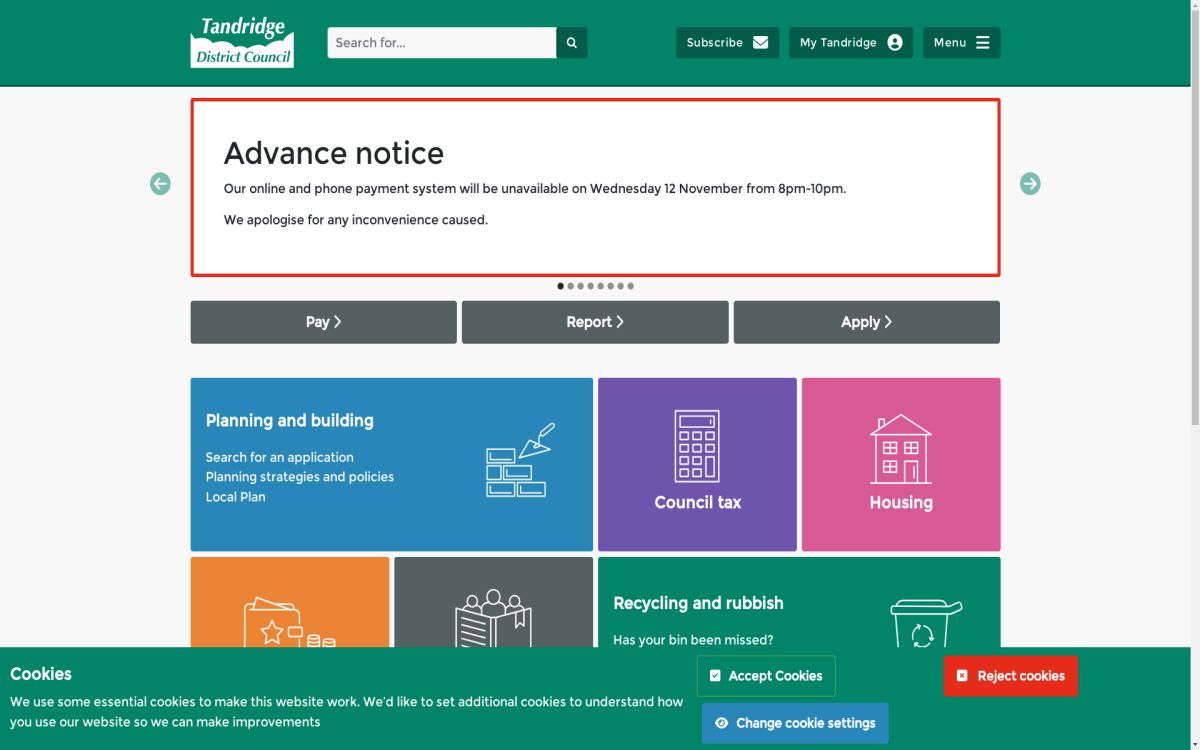
Task: Select the Housing house icon
Action: (901, 448)
